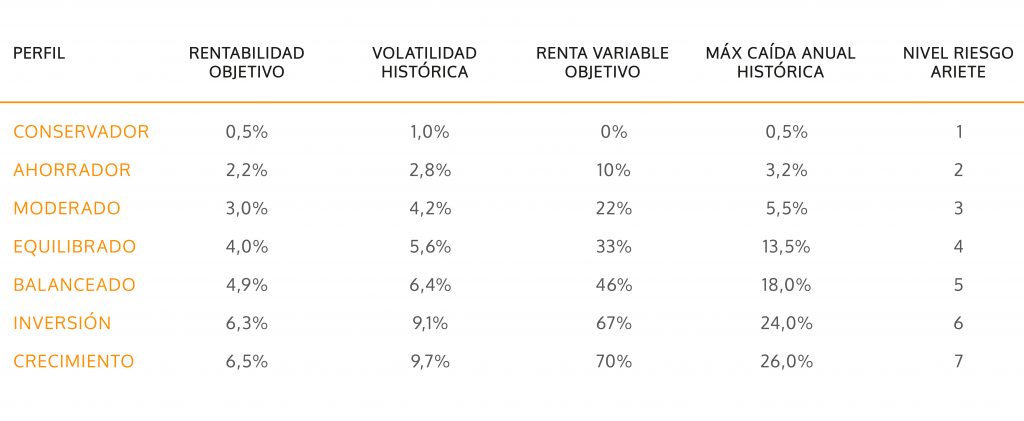Select the MÁX CAÍDA ANUAL HISTÓRICA header
1024x421 pixels.
(780, 62)
